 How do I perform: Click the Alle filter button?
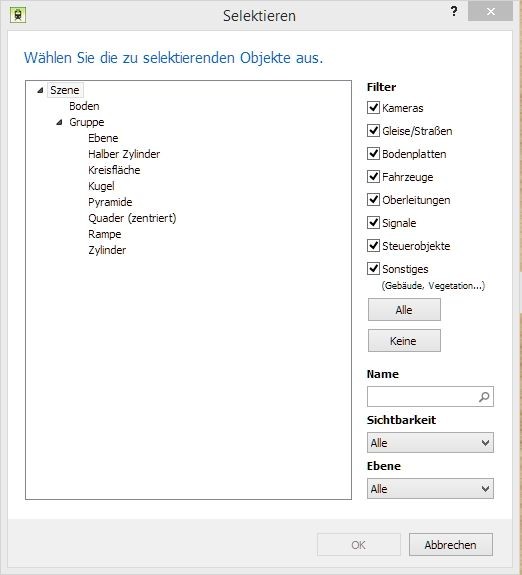pyautogui.click(x=404, y=310)
